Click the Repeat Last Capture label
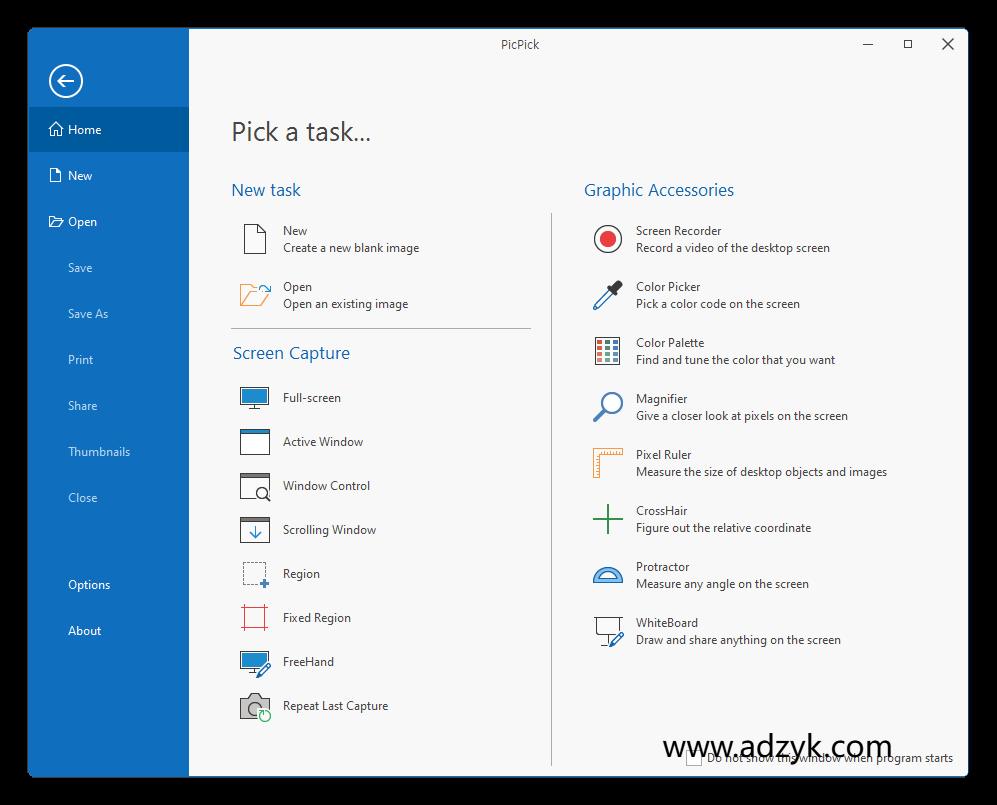This screenshot has height=805, width=997. 335,706
